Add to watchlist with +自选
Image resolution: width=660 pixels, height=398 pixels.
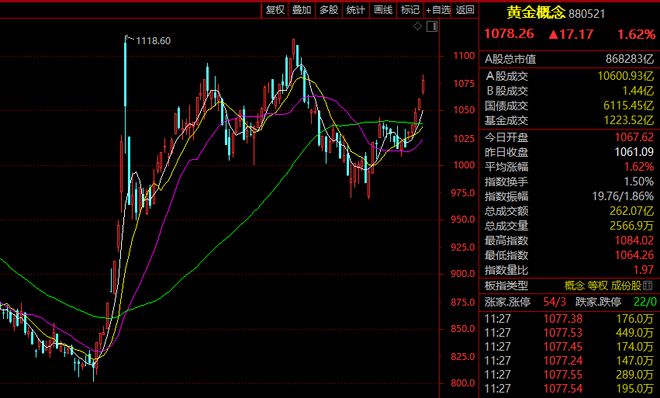pos(438,10)
